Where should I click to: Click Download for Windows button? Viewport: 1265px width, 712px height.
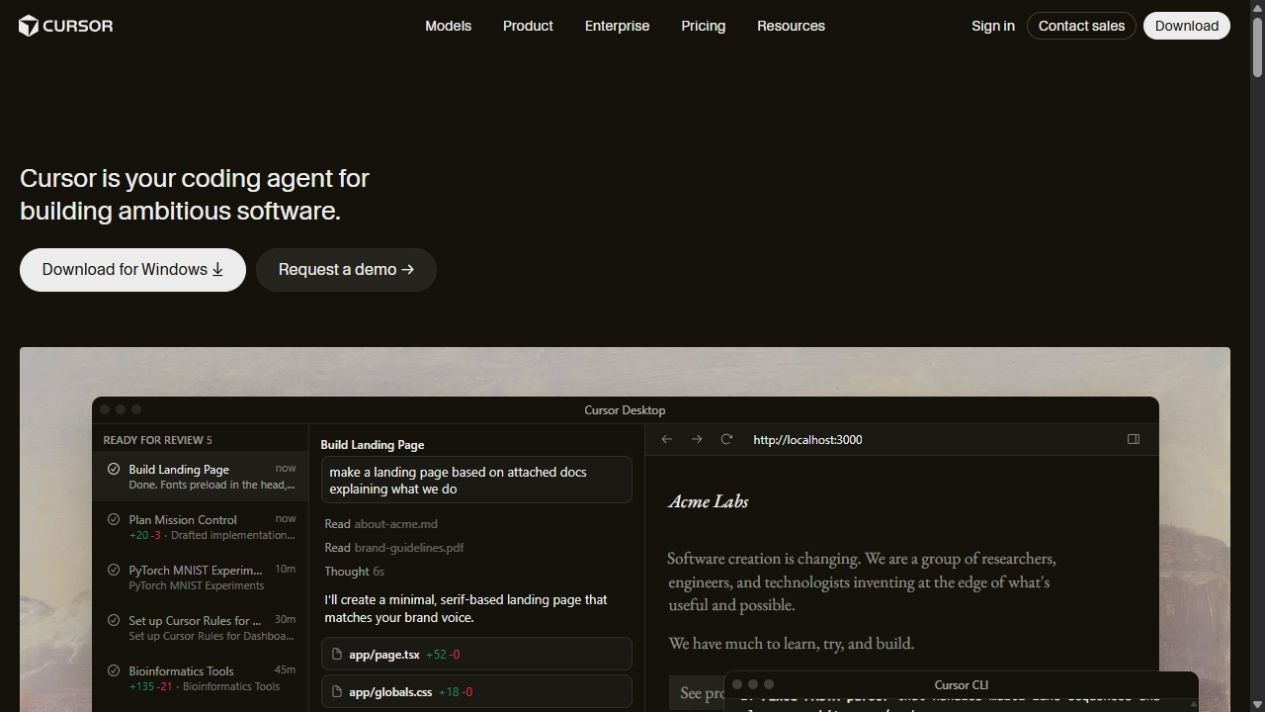tap(133, 270)
